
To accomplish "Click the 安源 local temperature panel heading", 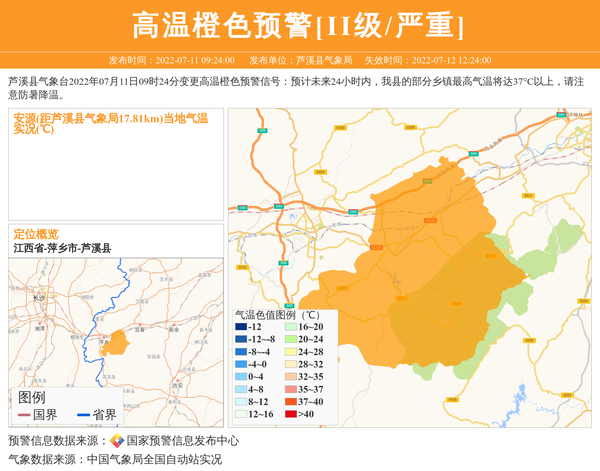I will 110,123.
